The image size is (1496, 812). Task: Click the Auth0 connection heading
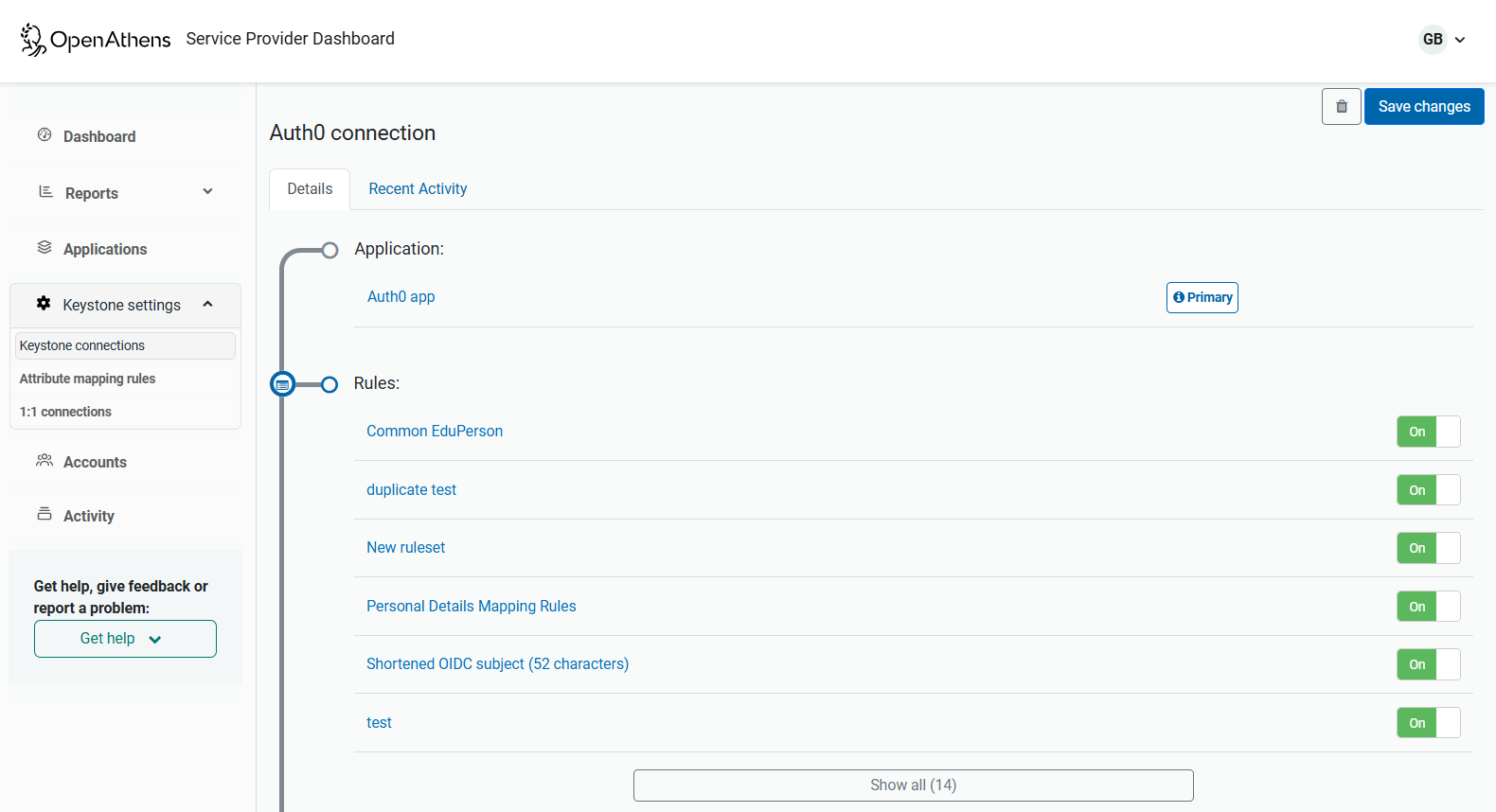click(352, 132)
